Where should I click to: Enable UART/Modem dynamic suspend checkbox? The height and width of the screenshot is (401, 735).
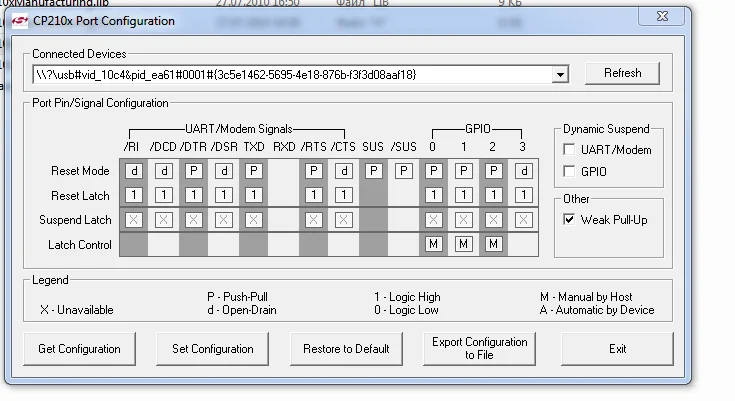[x=569, y=150]
